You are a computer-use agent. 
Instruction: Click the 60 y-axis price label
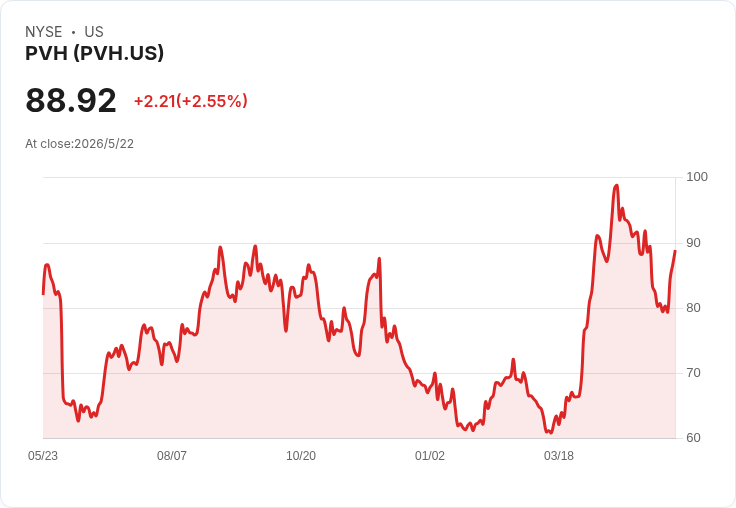[x=693, y=438]
